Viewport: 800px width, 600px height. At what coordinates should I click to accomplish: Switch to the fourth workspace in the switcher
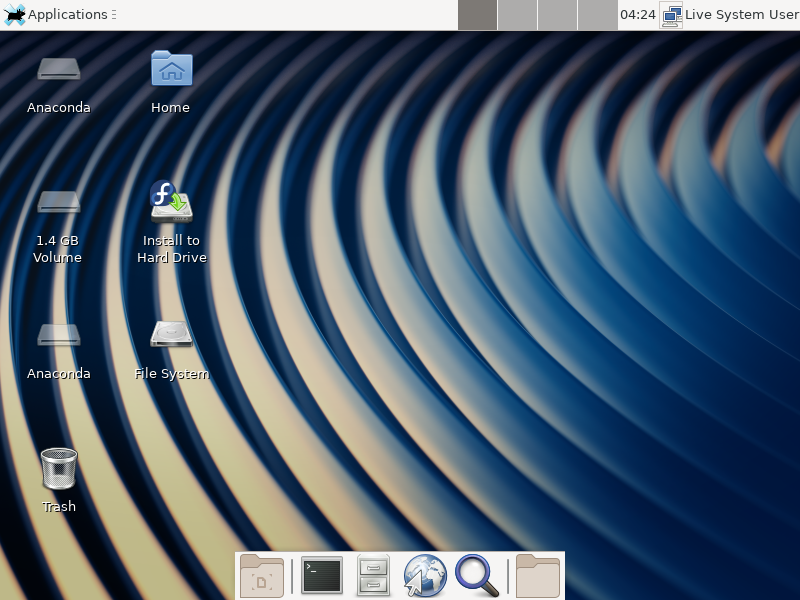click(597, 15)
